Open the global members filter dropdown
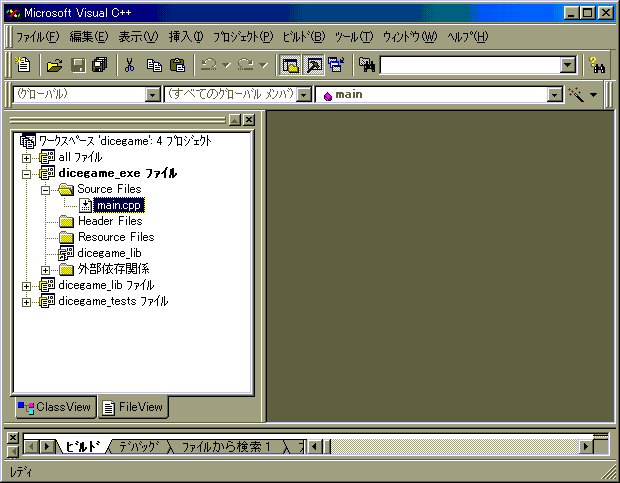The image size is (620, 483). [304, 95]
